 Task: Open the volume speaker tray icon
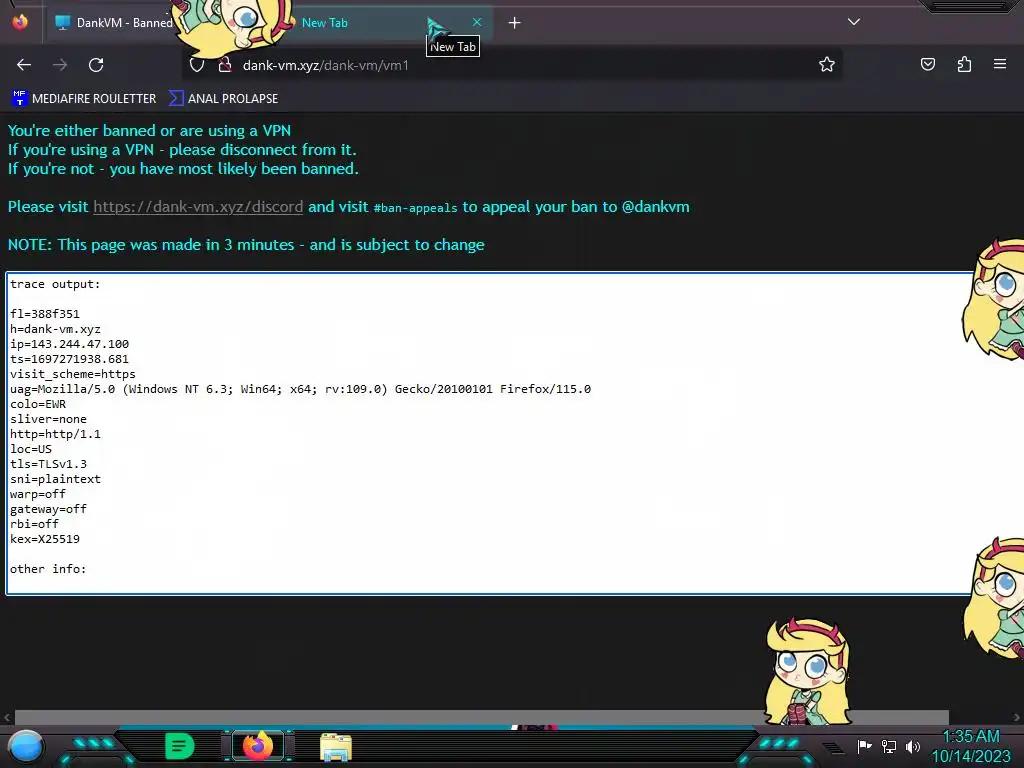(x=913, y=746)
